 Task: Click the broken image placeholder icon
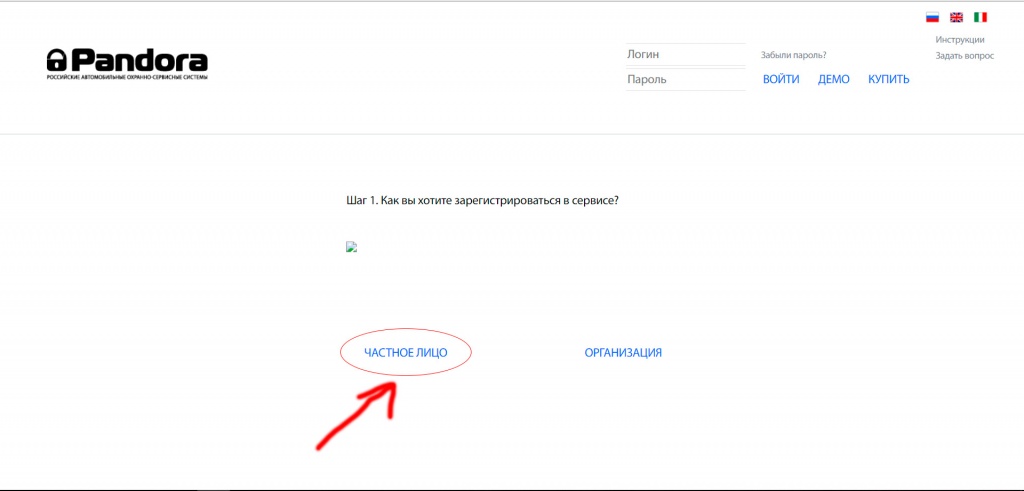(x=351, y=247)
